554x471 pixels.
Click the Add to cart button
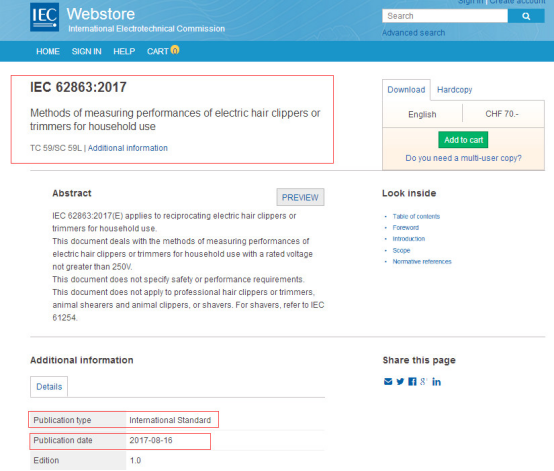point(463,140)
